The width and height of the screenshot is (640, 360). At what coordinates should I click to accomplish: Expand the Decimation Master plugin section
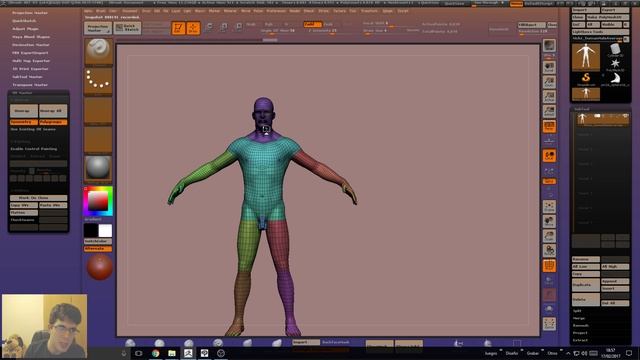(x=31, y=44)
